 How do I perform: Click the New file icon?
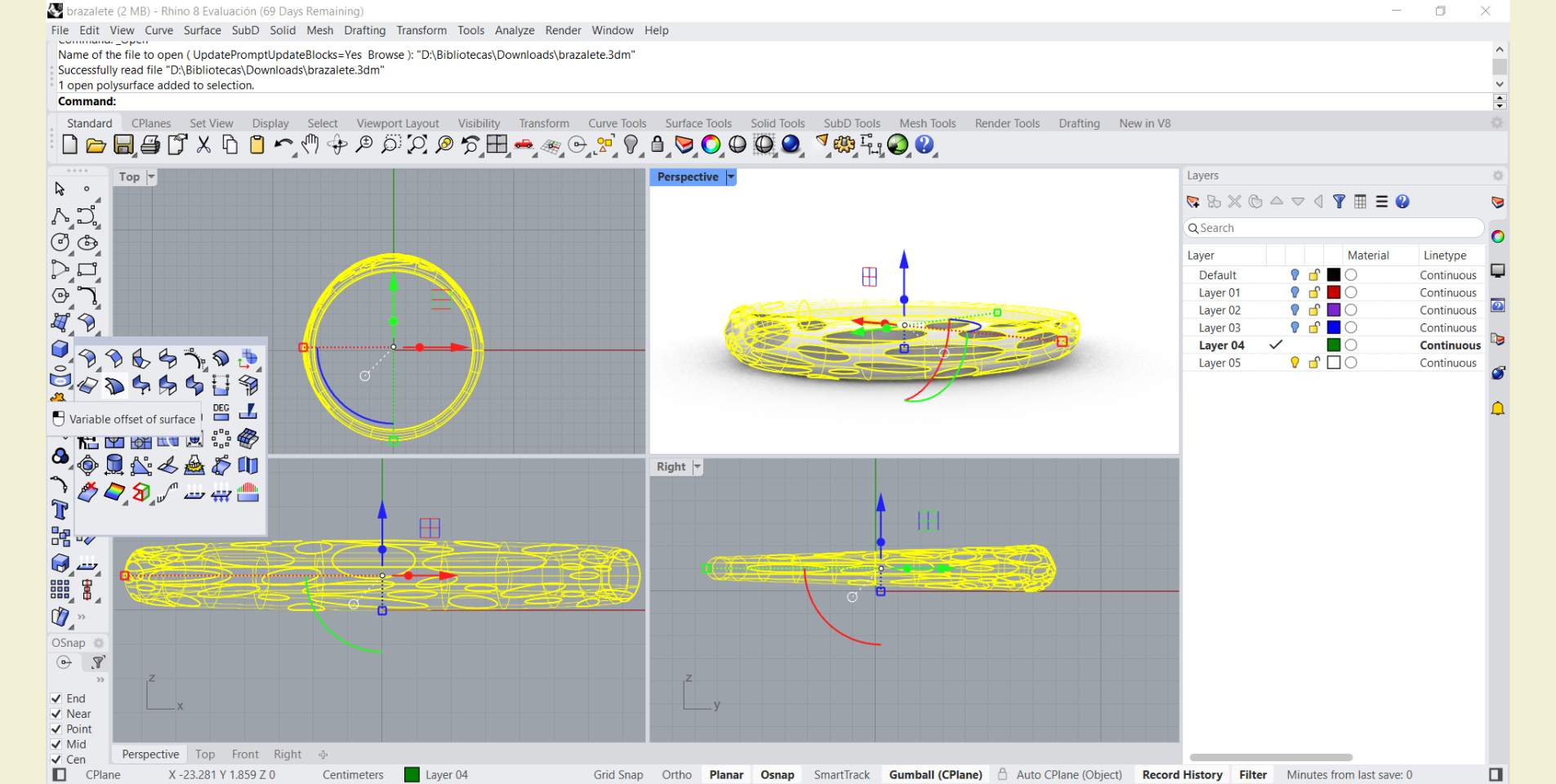point(70,145)
